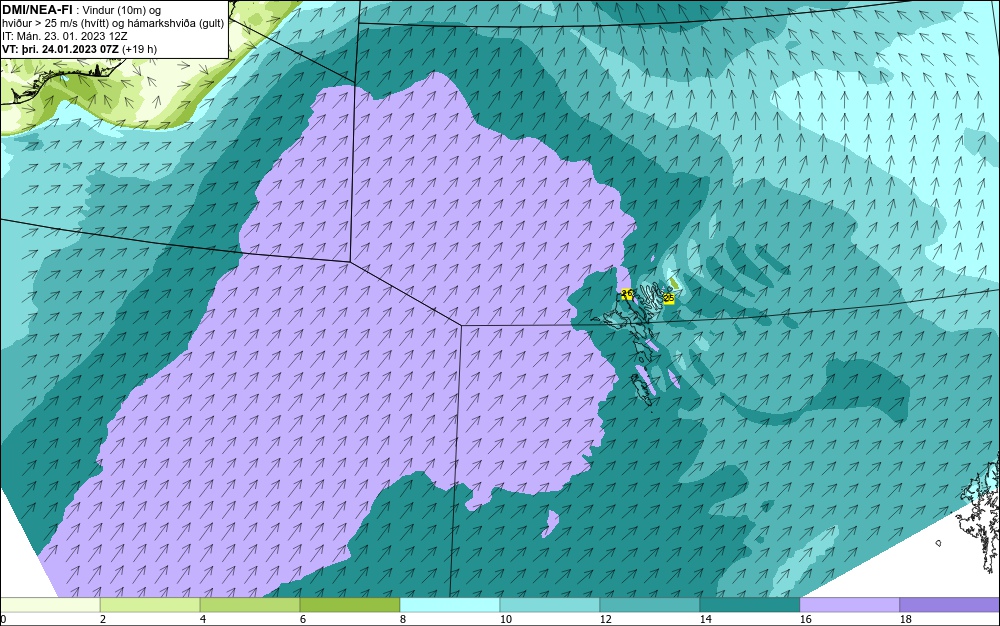Select the darker purple swatch above 18 m/s
Screen dimensions: 1000x626
[950, 605]
